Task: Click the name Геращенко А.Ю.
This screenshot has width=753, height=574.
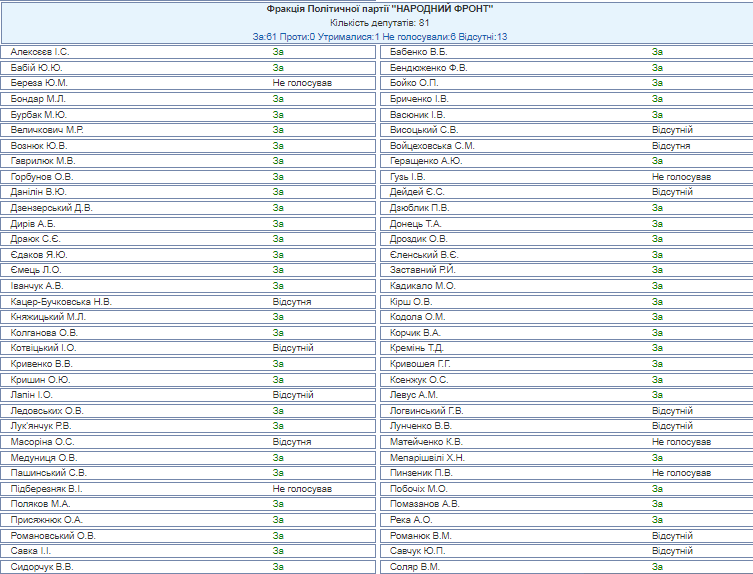Action: click(426, 161)
